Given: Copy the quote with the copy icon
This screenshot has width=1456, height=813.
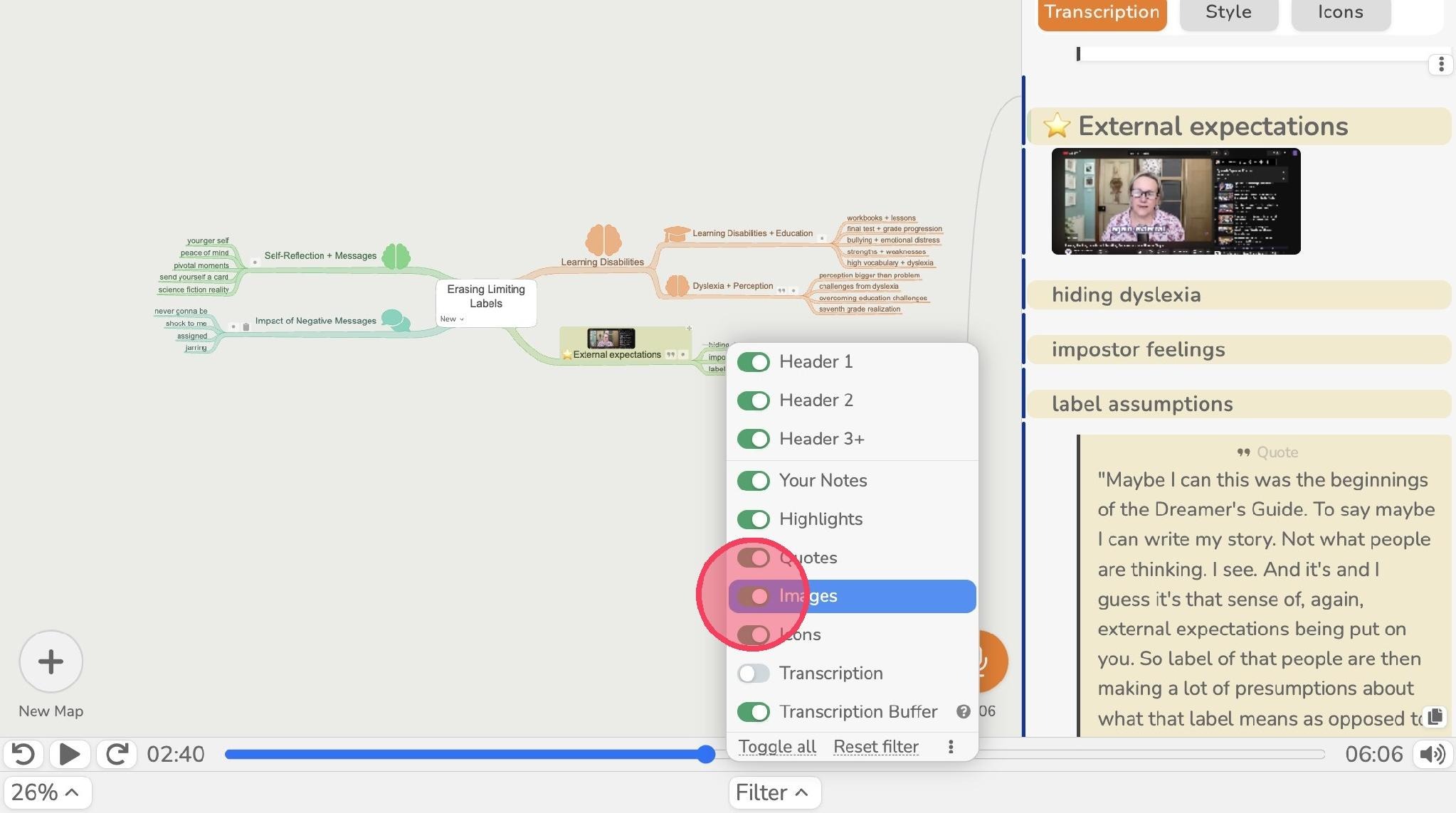Looking at the screenshot, I should point(1435,716).
